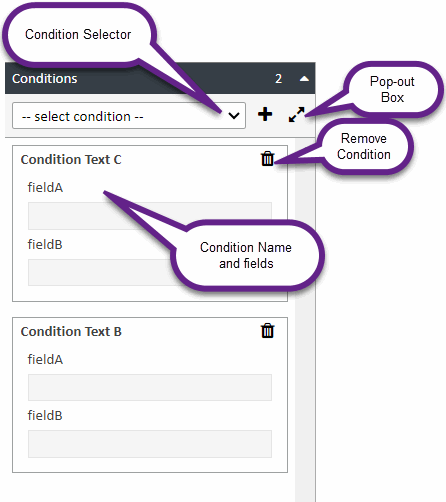Open the select condition dropdown

(129, 116)
